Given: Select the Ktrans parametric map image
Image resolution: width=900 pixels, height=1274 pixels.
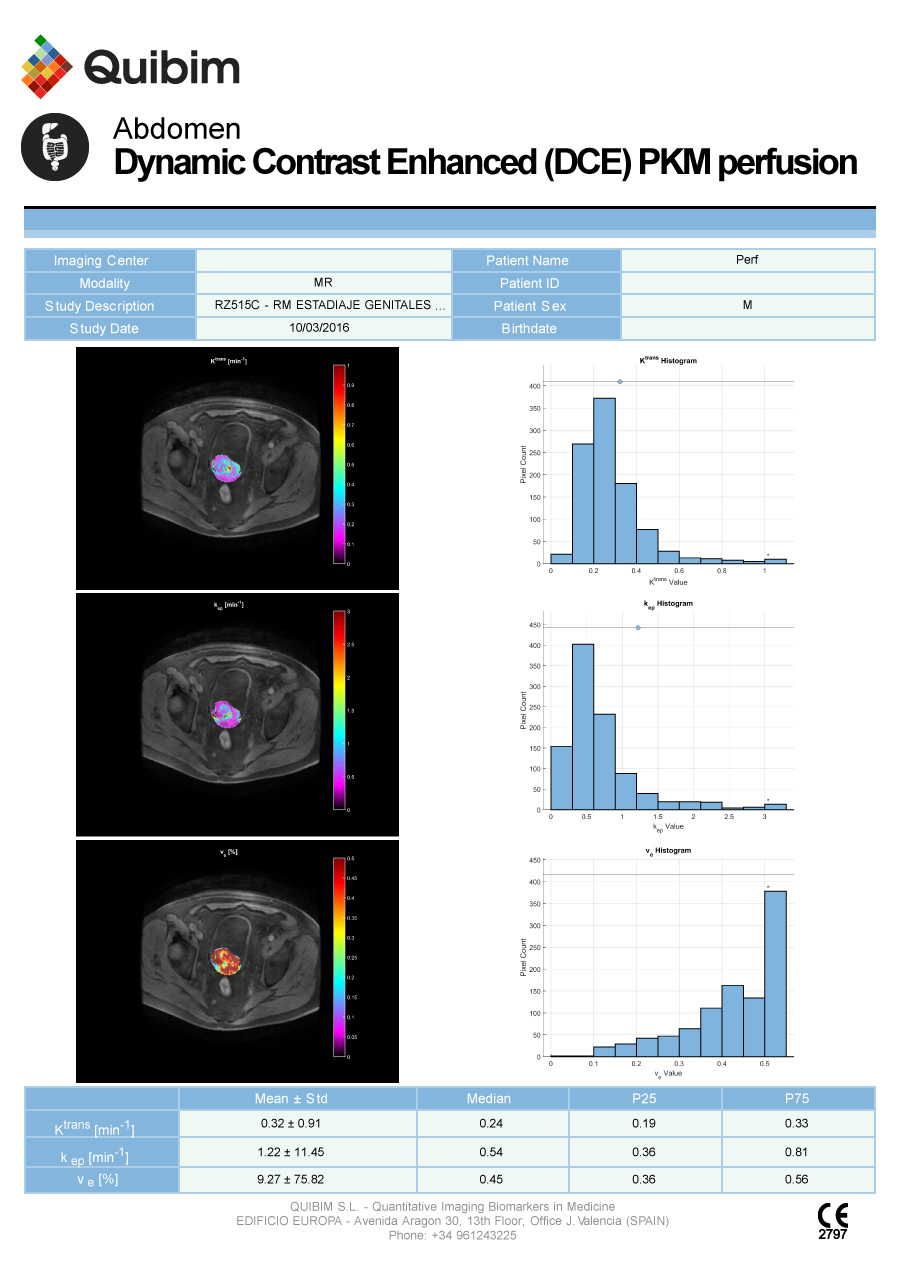Looking at the screenshot, I should click(x=238, y=468).
